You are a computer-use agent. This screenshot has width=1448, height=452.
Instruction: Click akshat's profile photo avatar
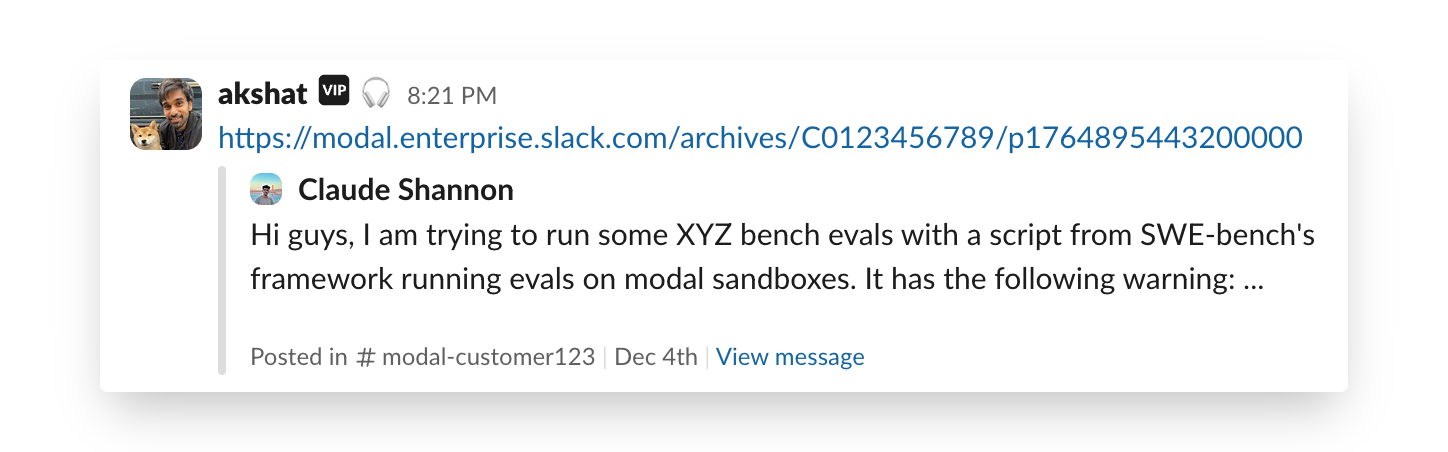(166, 113)
